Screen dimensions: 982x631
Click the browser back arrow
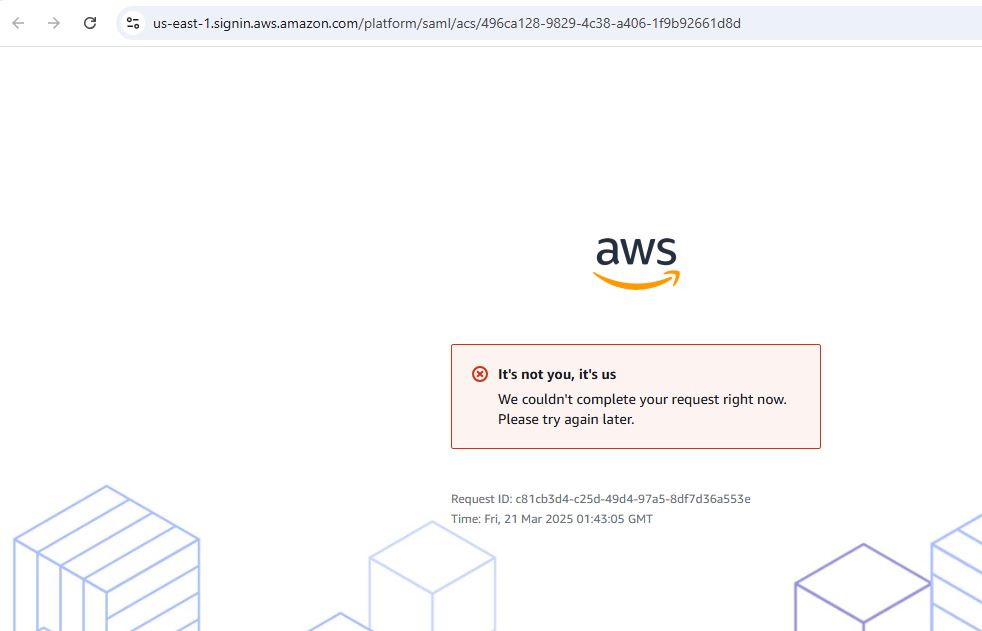(x=18, y=23)
